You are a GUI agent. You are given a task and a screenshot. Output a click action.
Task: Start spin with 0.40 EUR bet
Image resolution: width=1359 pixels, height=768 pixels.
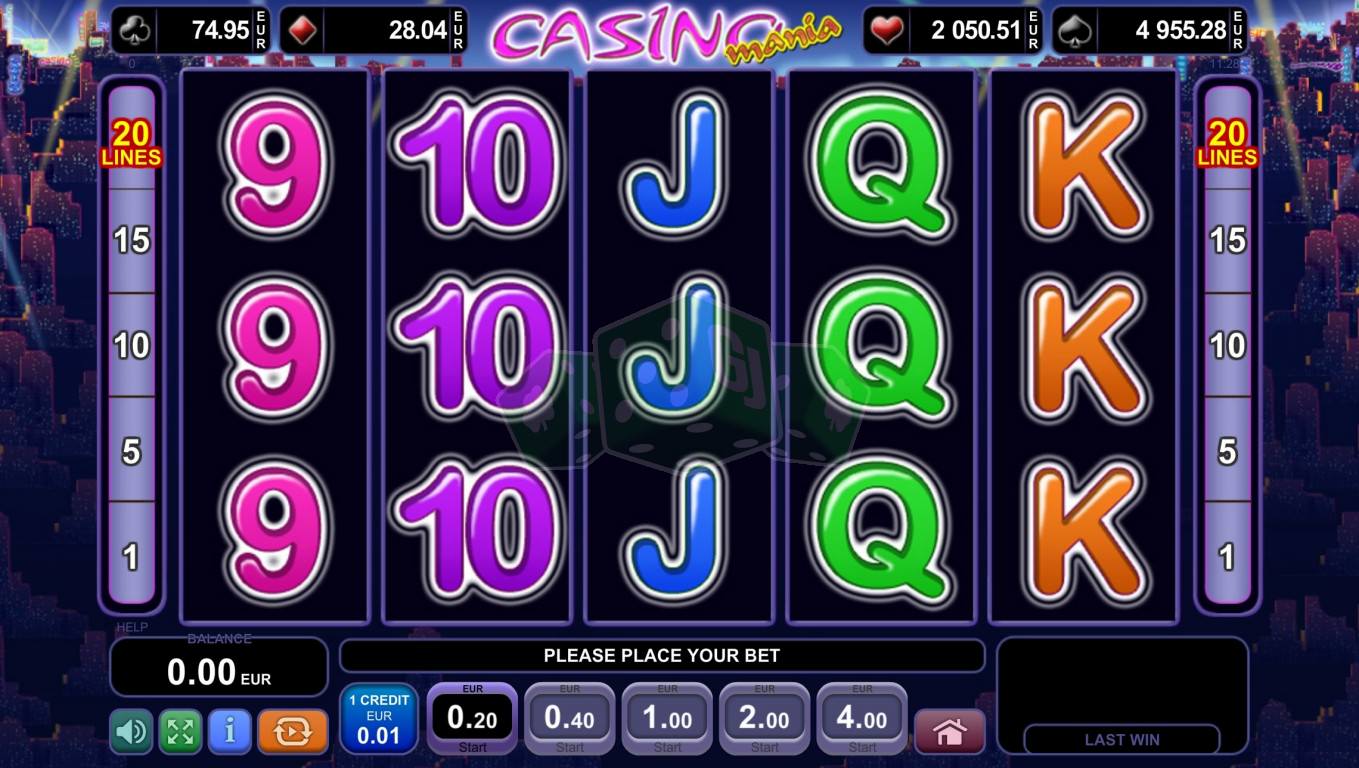[x=569, y=719]
